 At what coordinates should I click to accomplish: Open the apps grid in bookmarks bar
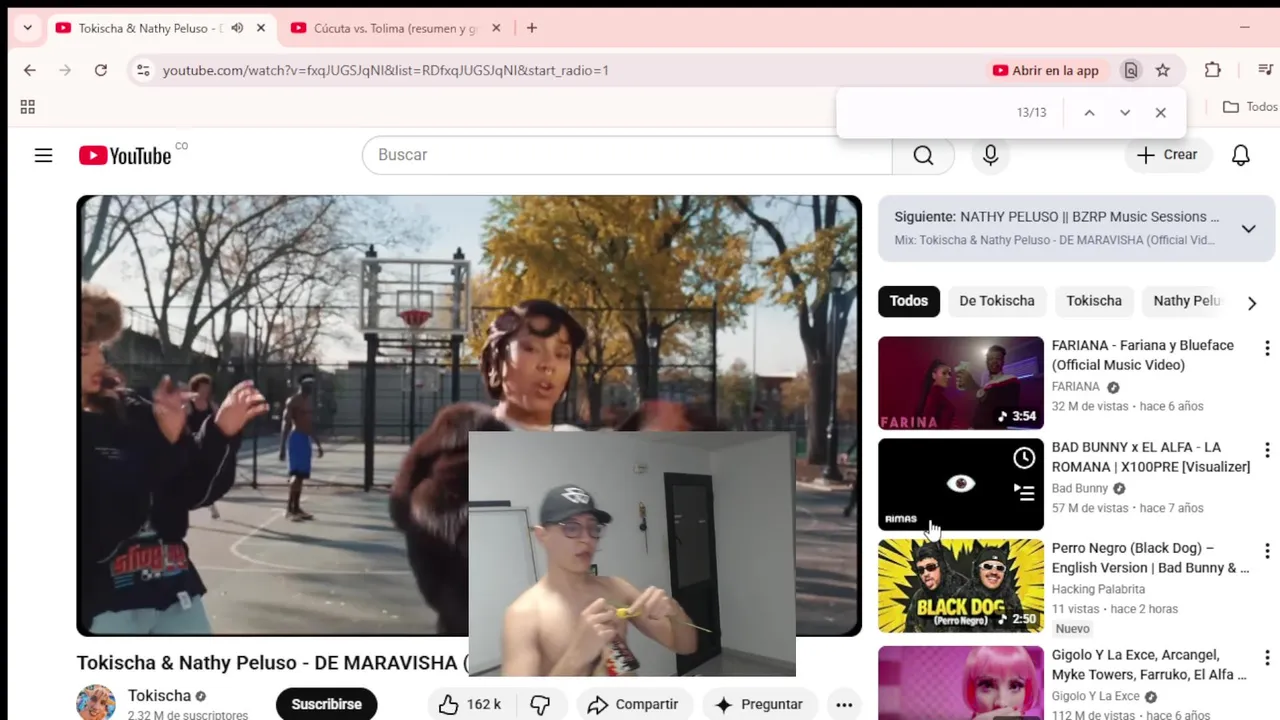(x=28, y=107)
